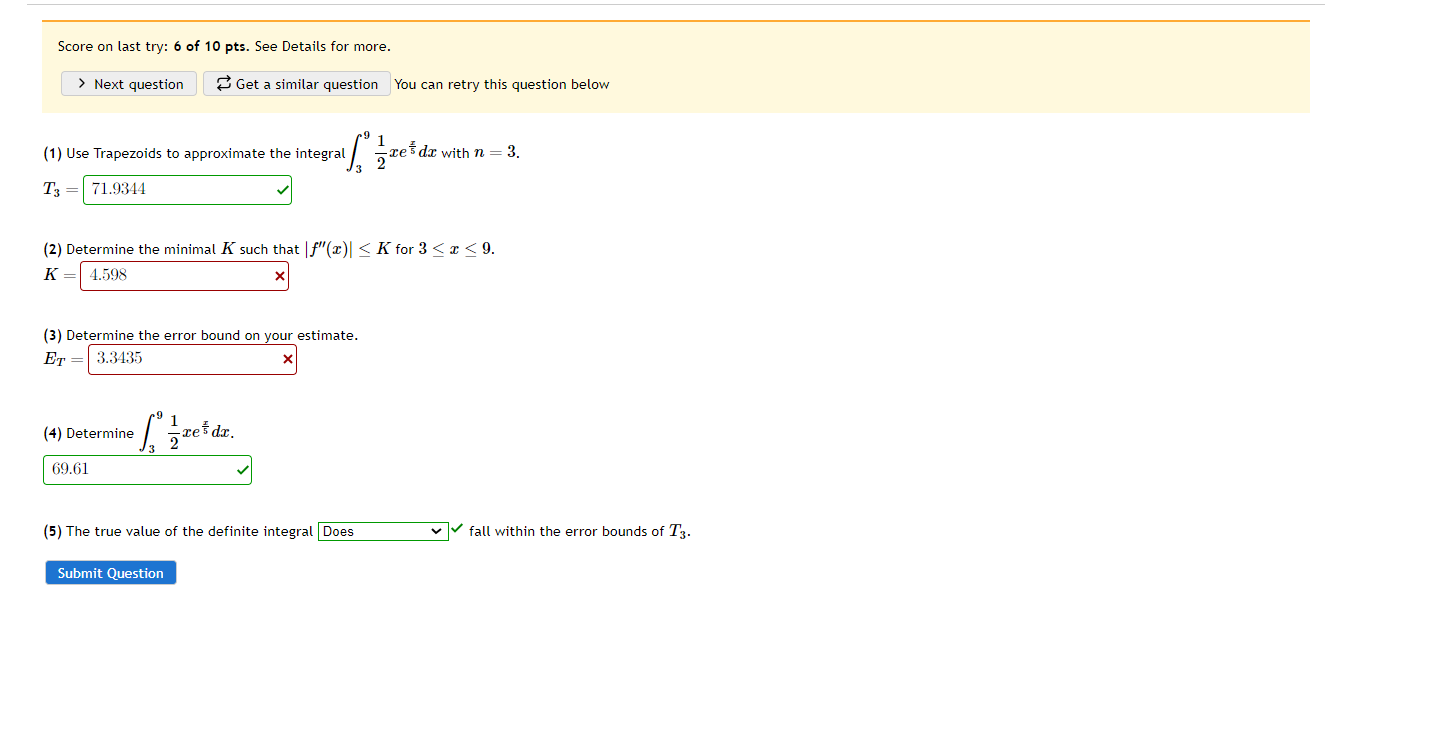Click the red X beside the ET answer
This screenshot has width=1432, height=752.
point(287,359)
